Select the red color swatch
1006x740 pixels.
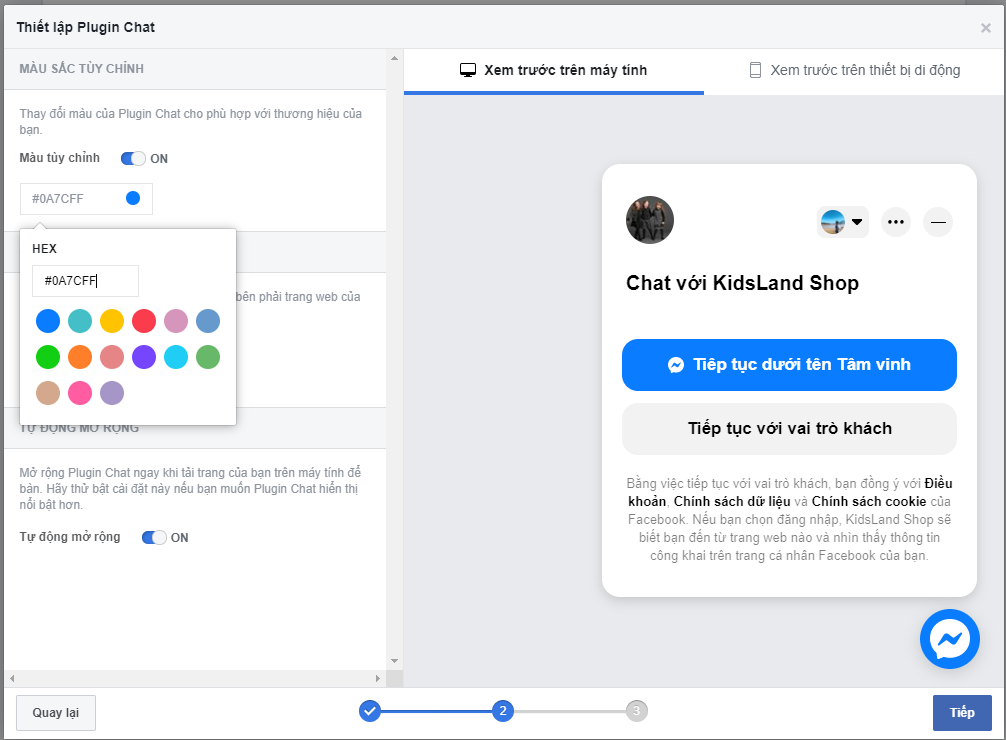click(144, 321)
